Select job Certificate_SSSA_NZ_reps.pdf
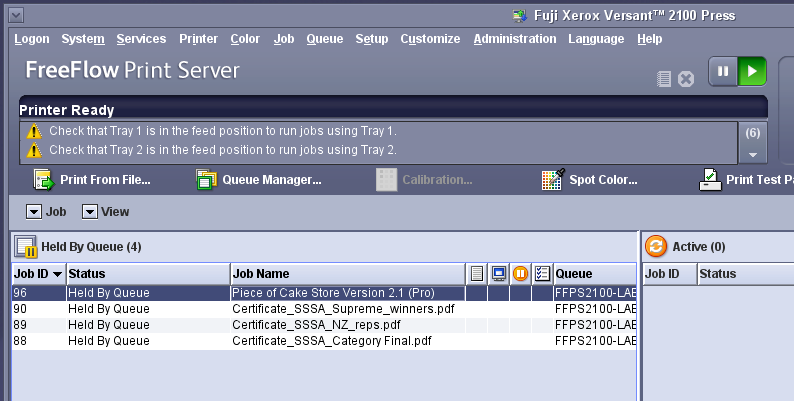The height and width of the screenshot is (401, 794). (317, 325)
